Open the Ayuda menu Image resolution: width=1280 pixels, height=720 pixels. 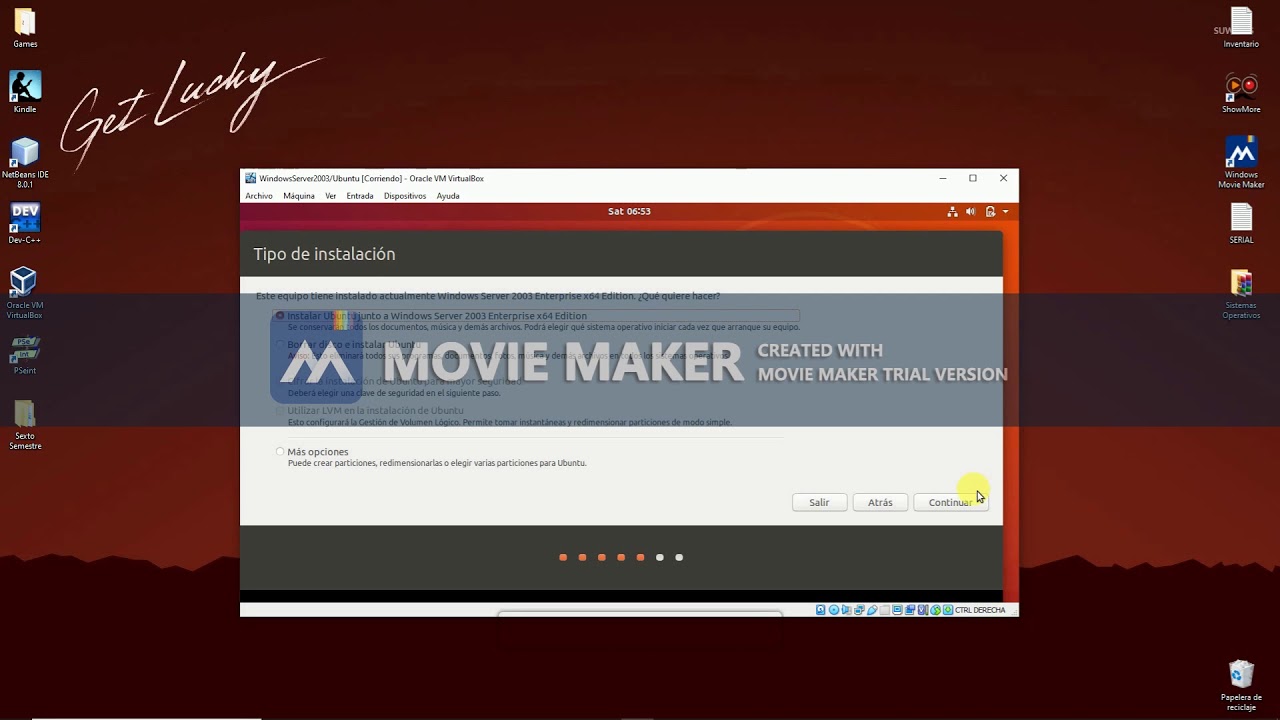[x=448, y=196]
